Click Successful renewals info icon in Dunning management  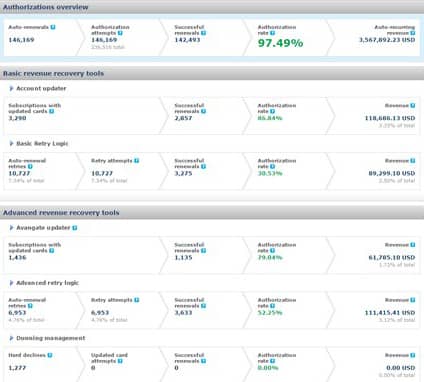[203, 361]
